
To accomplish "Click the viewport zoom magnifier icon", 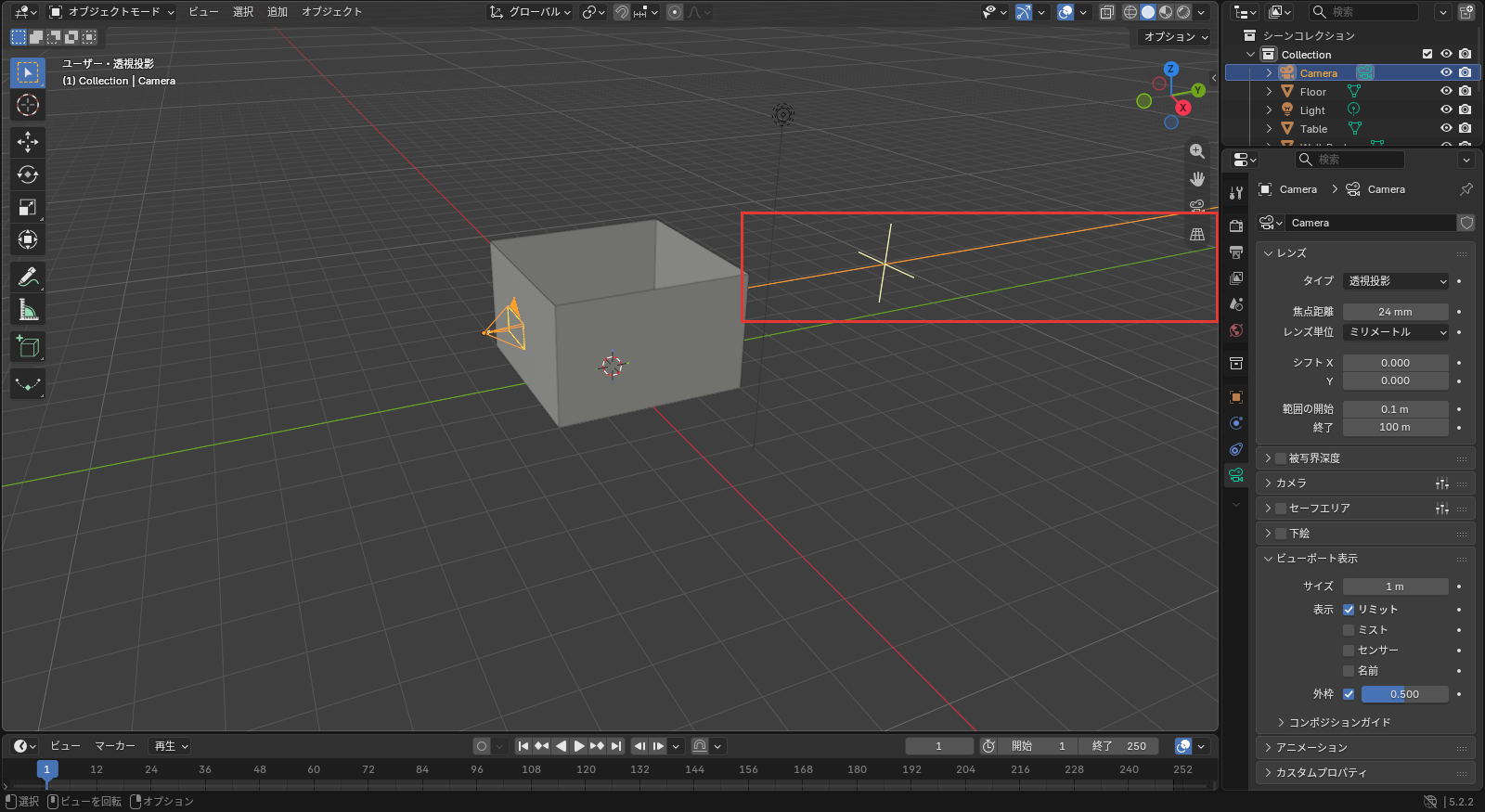I will (x=1197, y=151).
